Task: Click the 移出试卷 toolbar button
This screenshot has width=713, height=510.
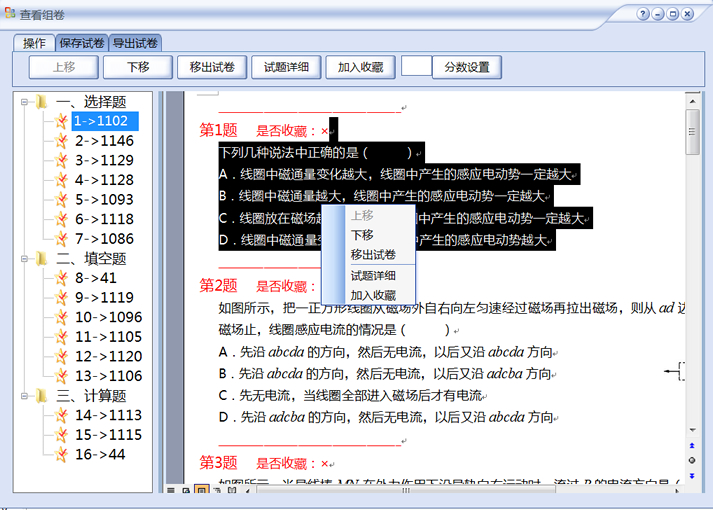Action: pyautogui.click(x=212, y=67)
